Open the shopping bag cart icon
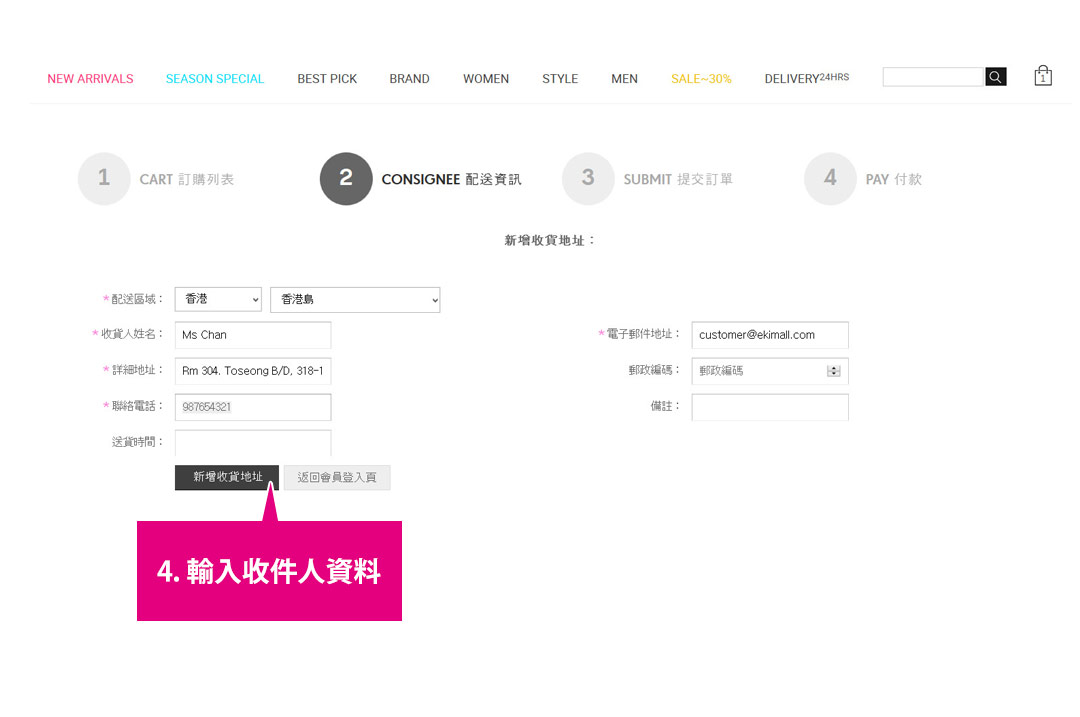Screen dimensions: 1080x717 coord(1043,76)
